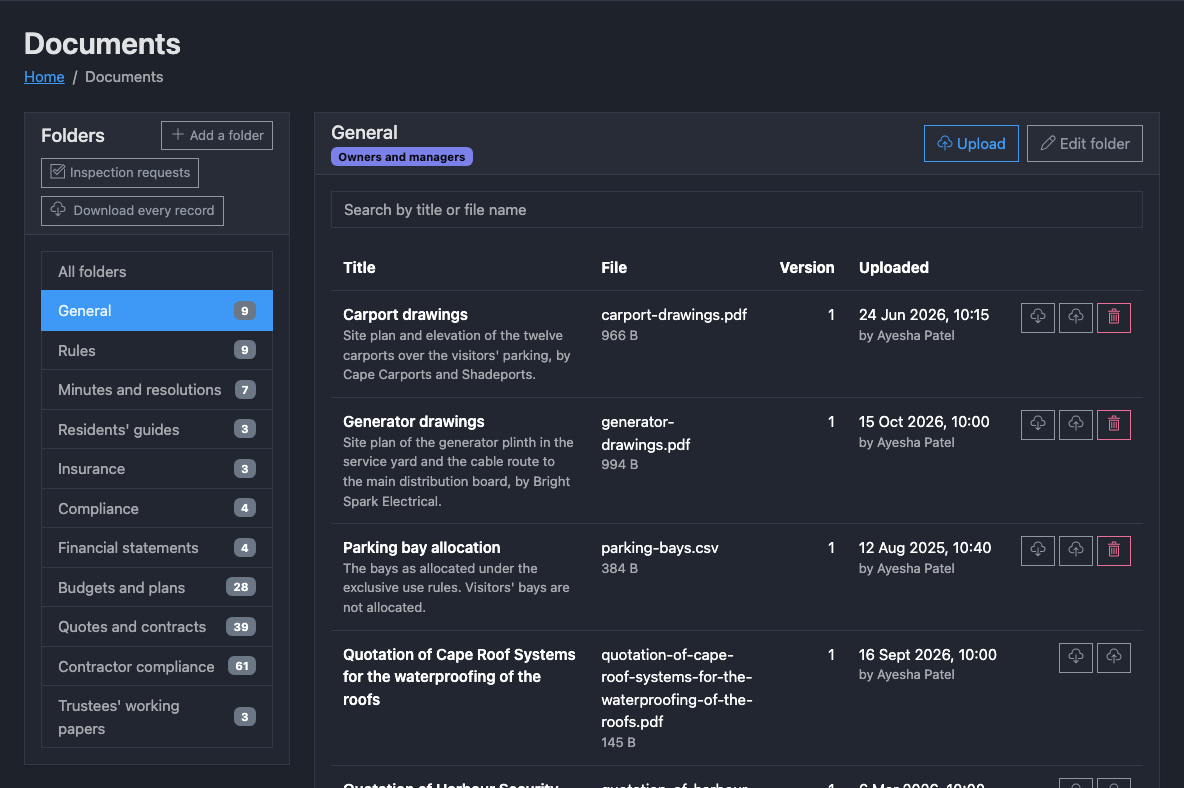Click the File column header
This screenshot has height=788, width=1184.
pyautogui.click(x=614, y=268)
